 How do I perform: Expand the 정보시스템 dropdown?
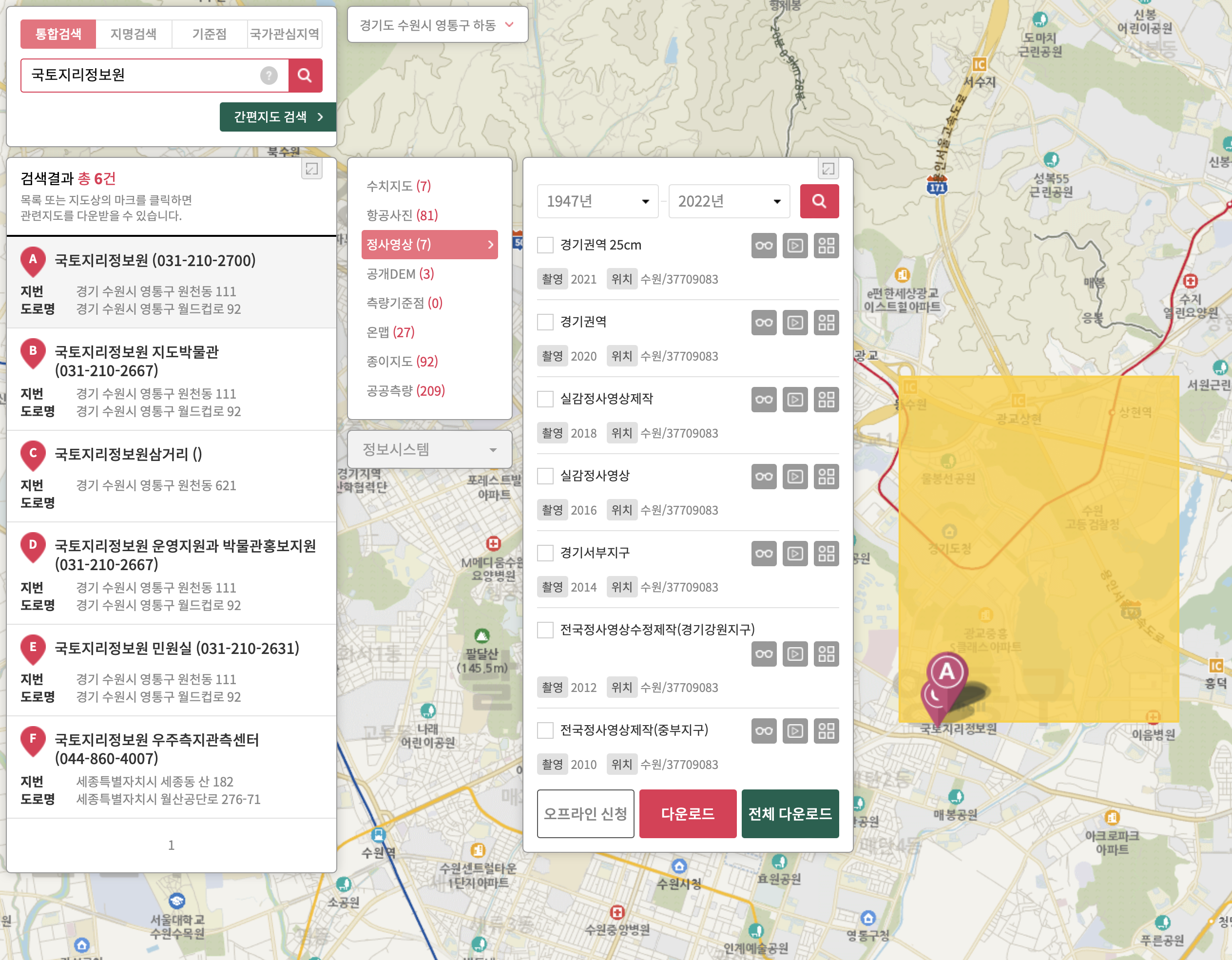click(x=429, y=449)
